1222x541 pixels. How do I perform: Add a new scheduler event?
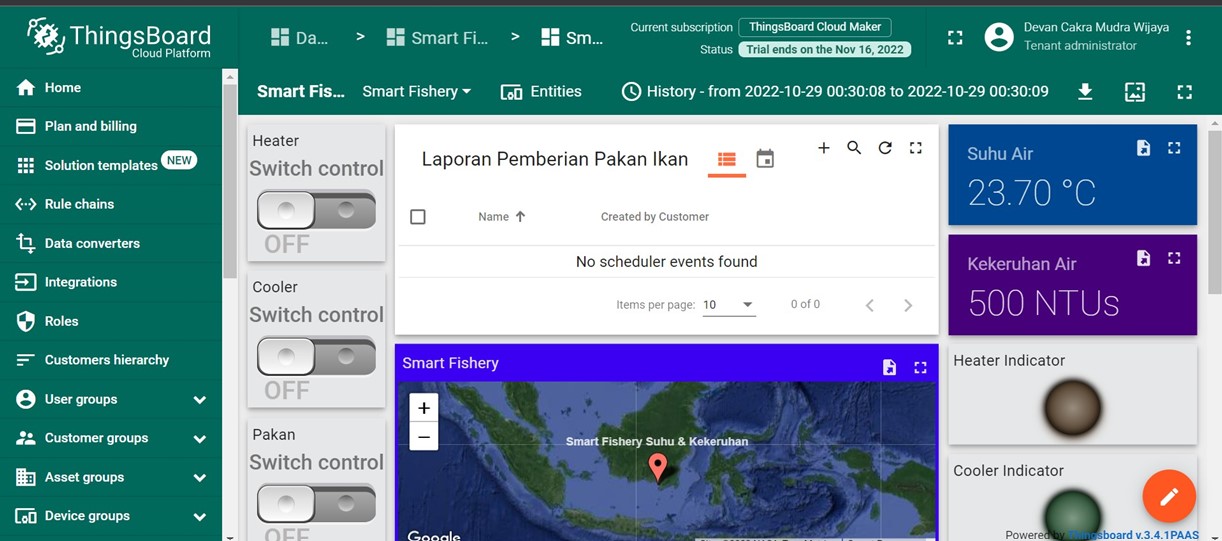coord(824,148)
